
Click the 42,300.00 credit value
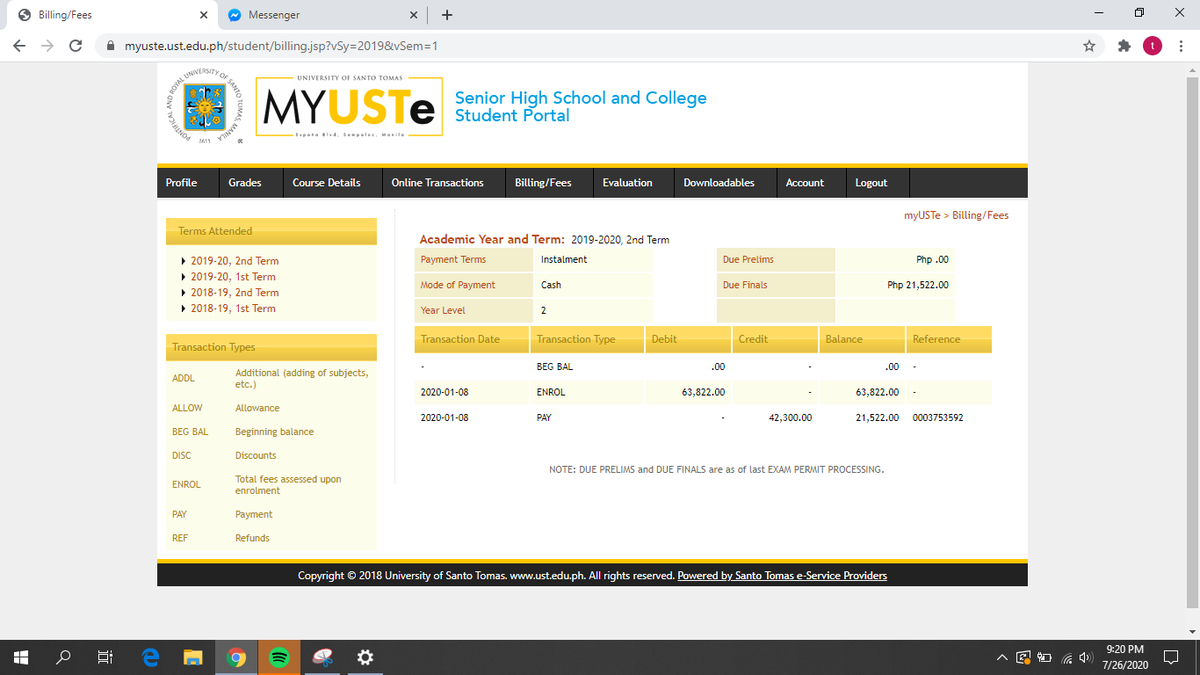coord(790,417)
